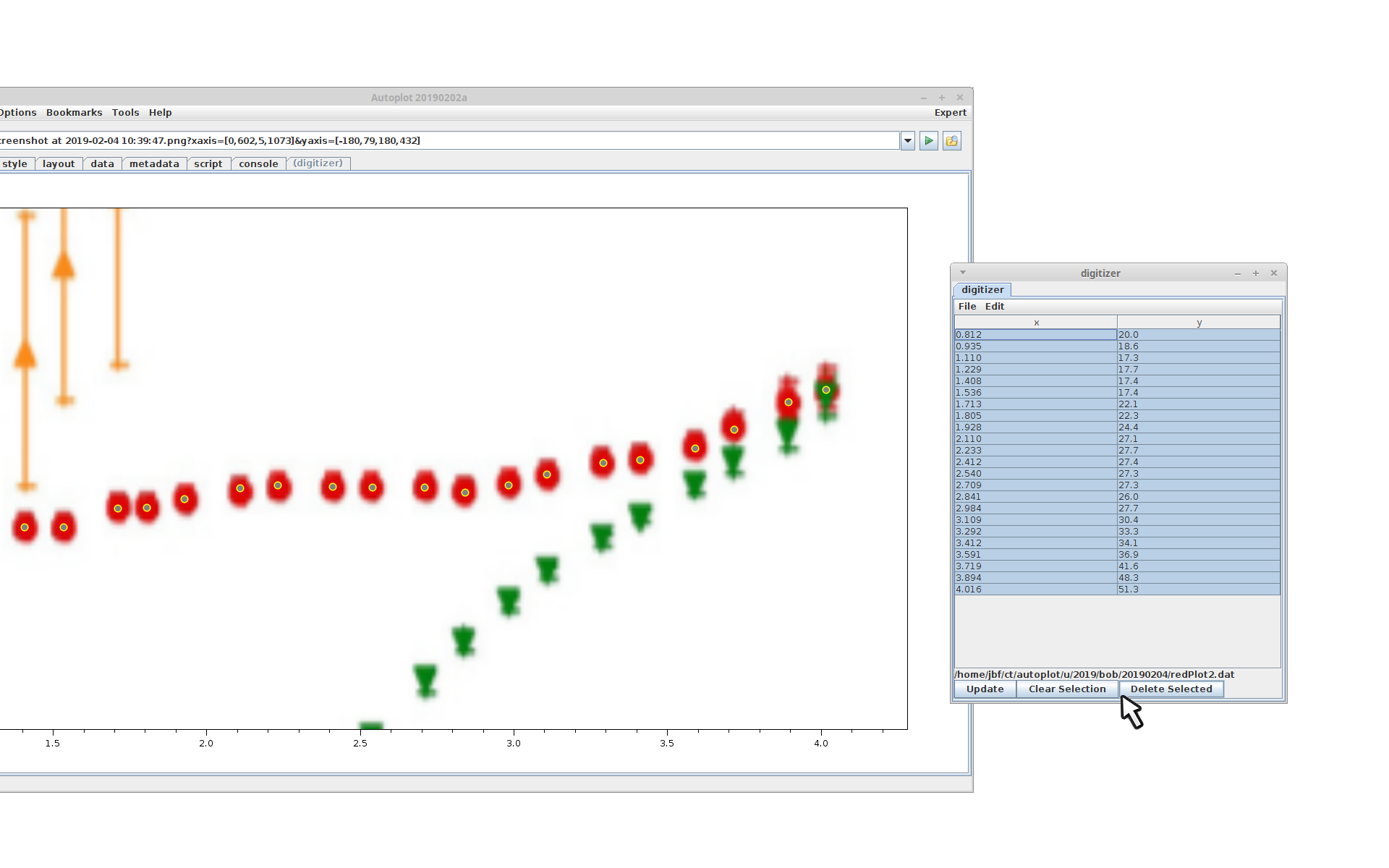This screenshot has width=1389, height=868.
Task: Select the table cell 3.412
Action: (x=1036, y=543)
